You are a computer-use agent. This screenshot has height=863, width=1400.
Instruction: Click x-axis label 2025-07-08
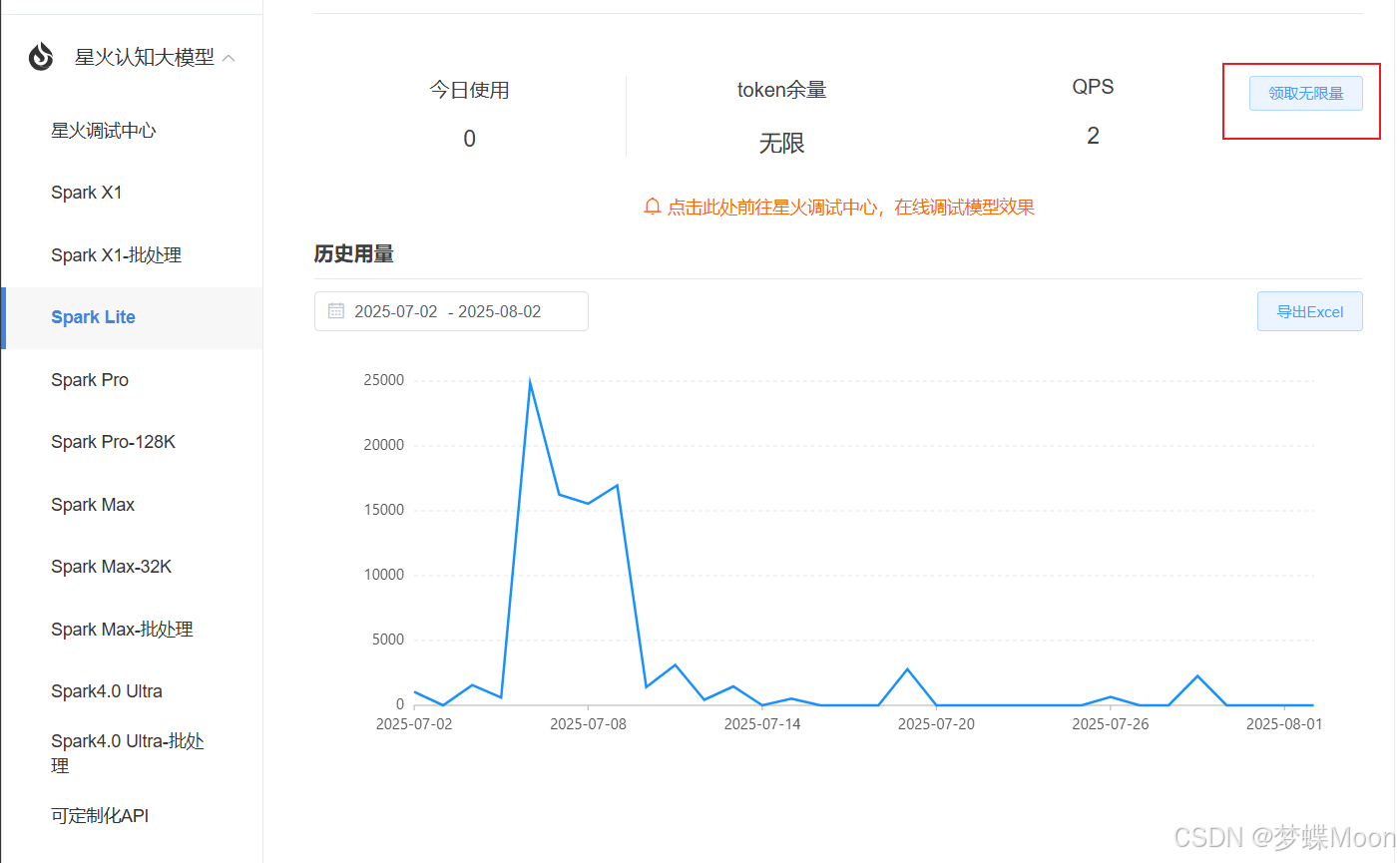tap(589, 724)
